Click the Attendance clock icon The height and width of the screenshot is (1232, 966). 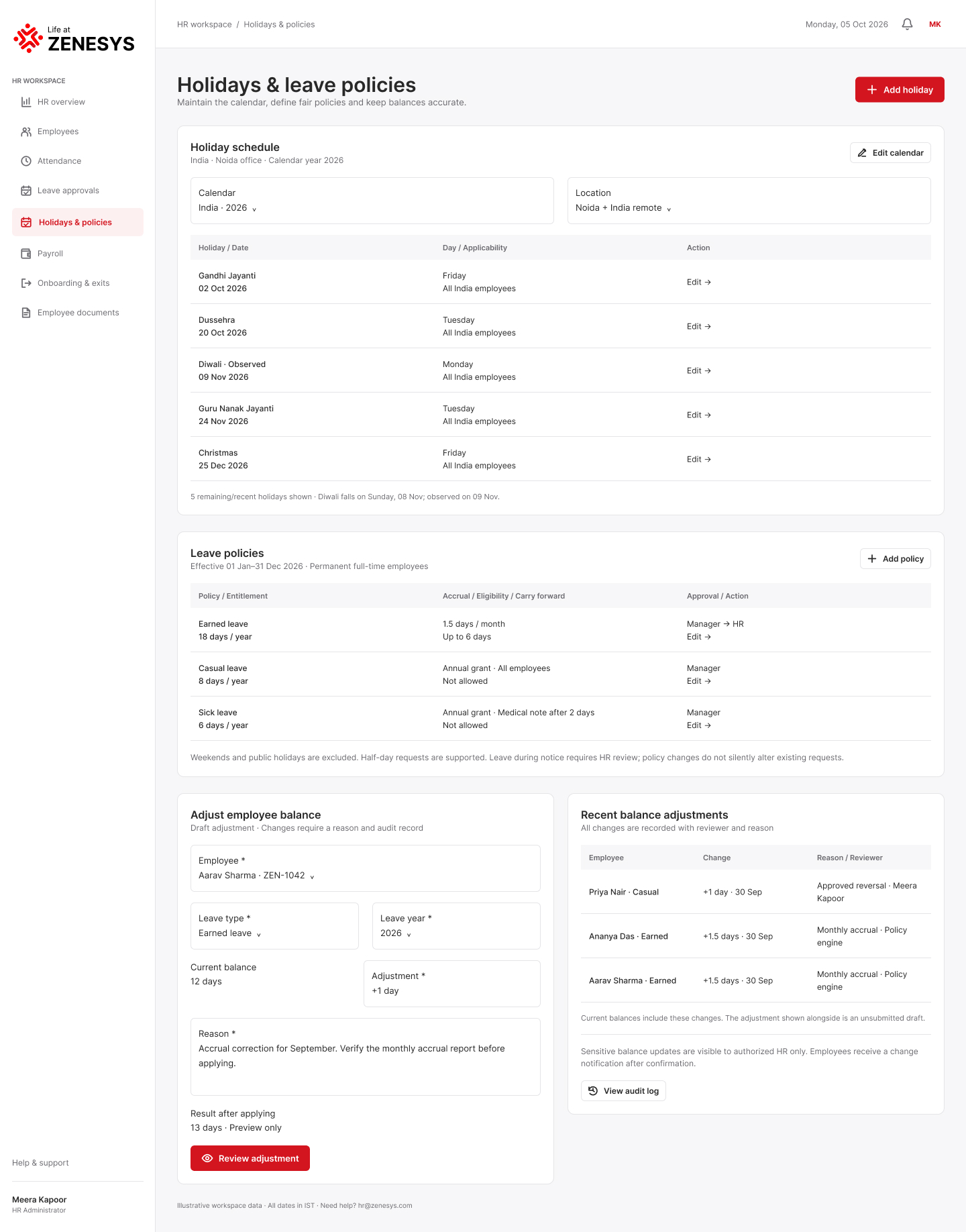click(x=26, y=161)
